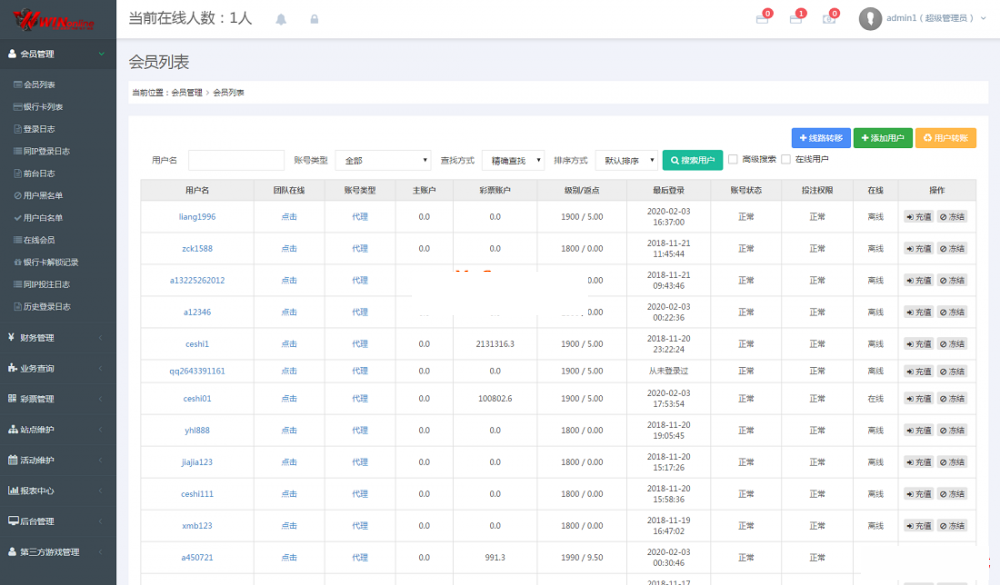Screen dimensions: 1000x585
Task: Click the 充值 recharge button for liang1996
Action: click(918, 217)
